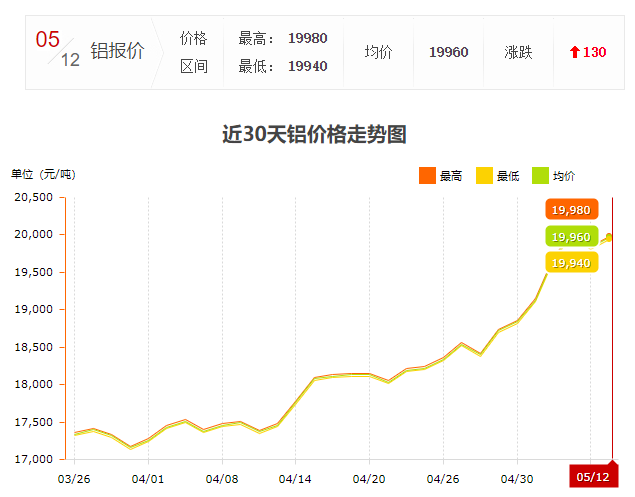Click the 均价 value 19960
Viewport: 635px width, 497px height.
[448, 52]
